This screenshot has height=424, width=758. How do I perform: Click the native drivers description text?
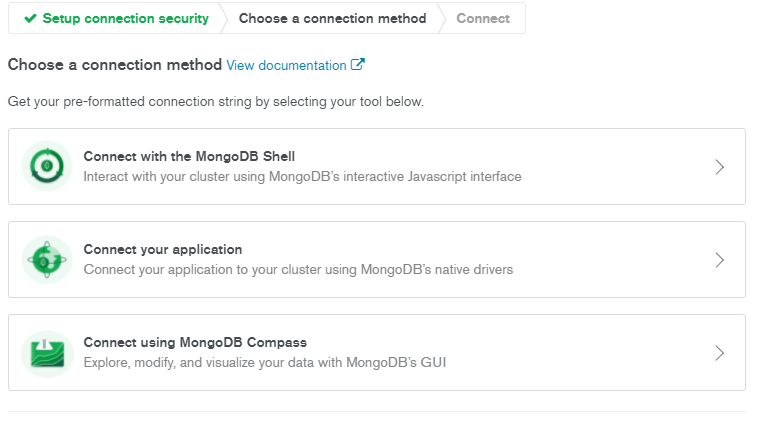pos(298,269)
